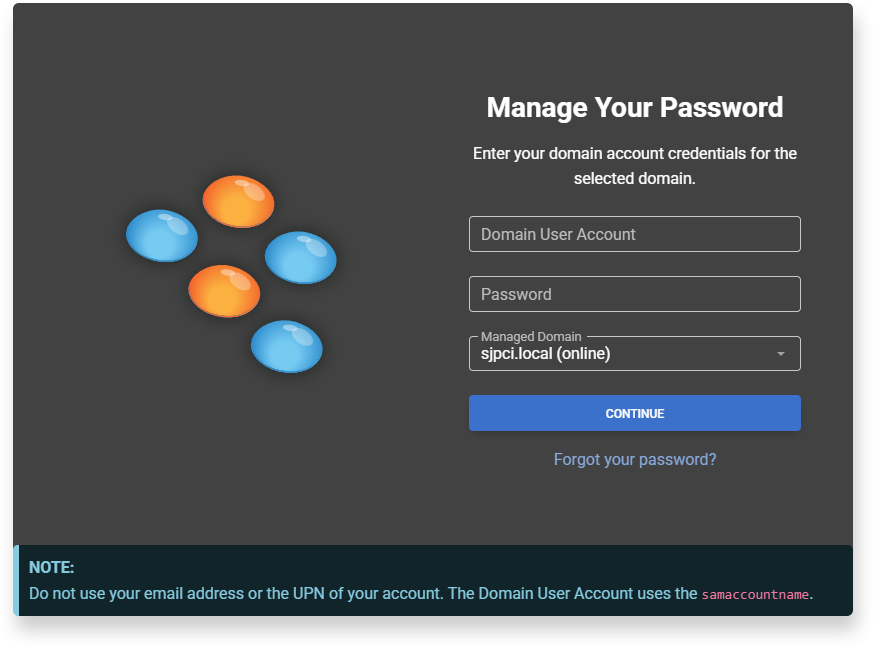The height and width of the screenshot is (647, 874).
Task: Click the light-blue accent bar of the note
Action: pyautogui.click(x=16, y=580)
